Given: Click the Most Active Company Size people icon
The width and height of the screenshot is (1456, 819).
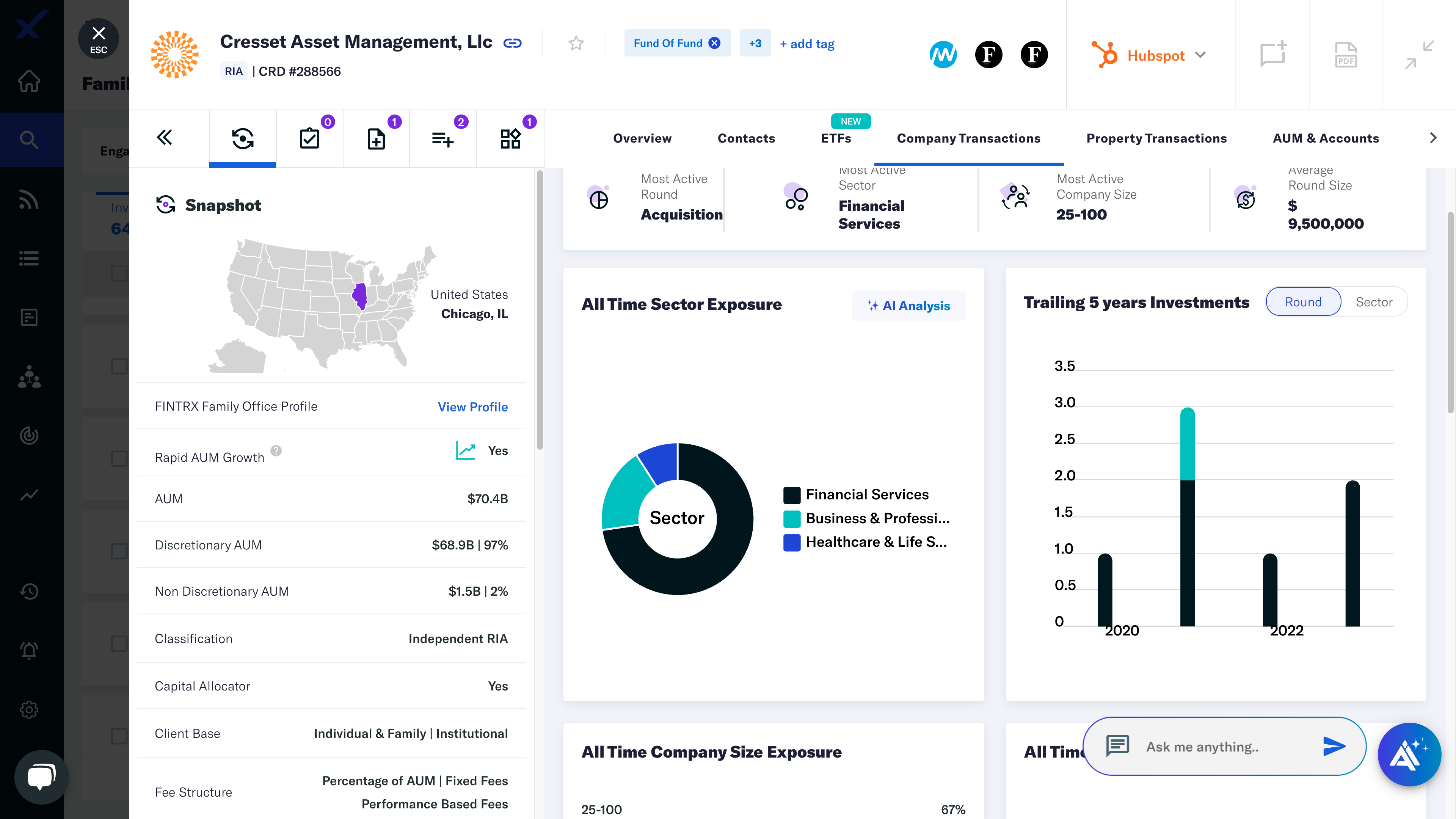Looking at the screenshot, I should 1015,196.
